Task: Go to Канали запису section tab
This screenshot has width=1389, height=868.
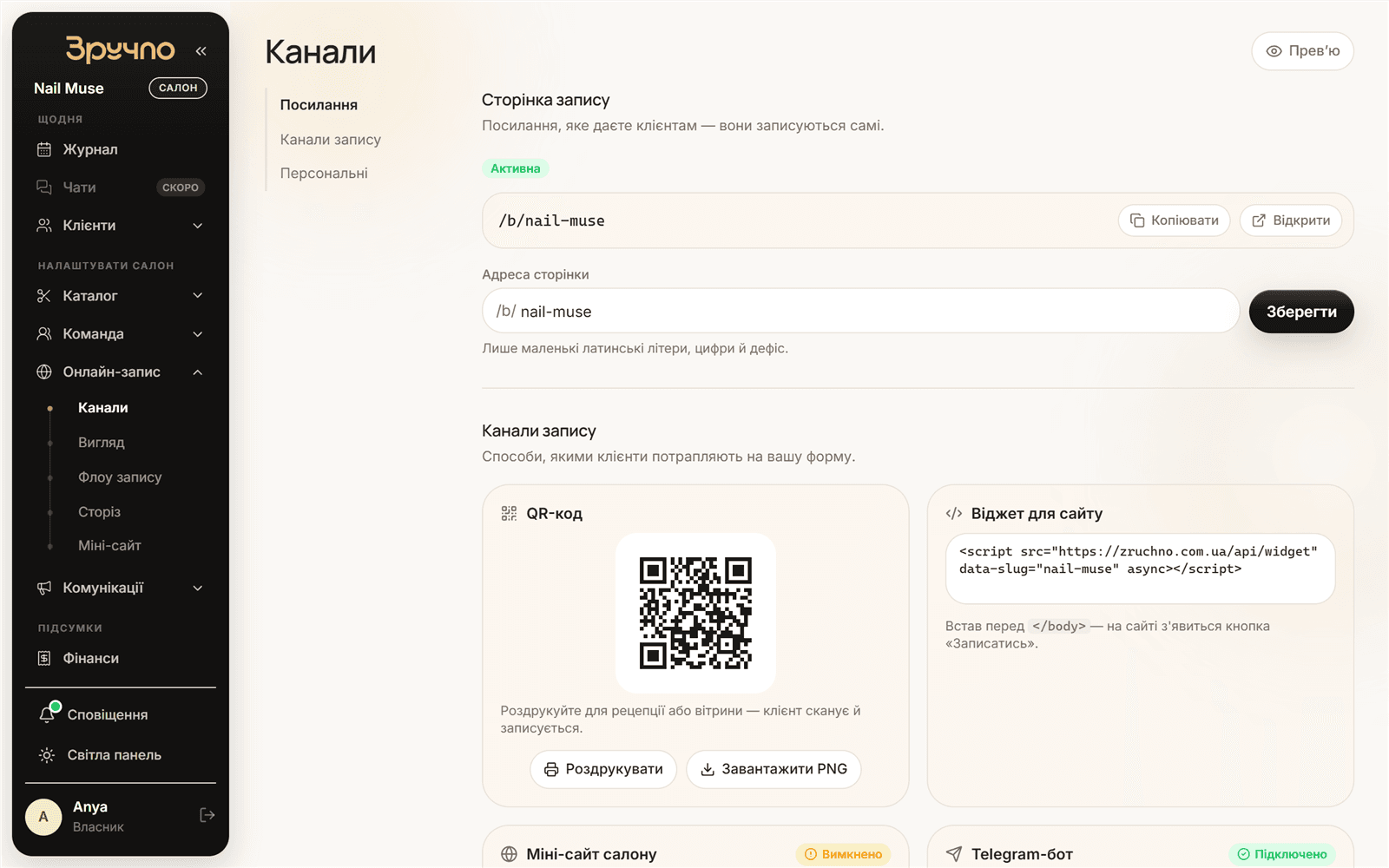Action: click(331, 140)
